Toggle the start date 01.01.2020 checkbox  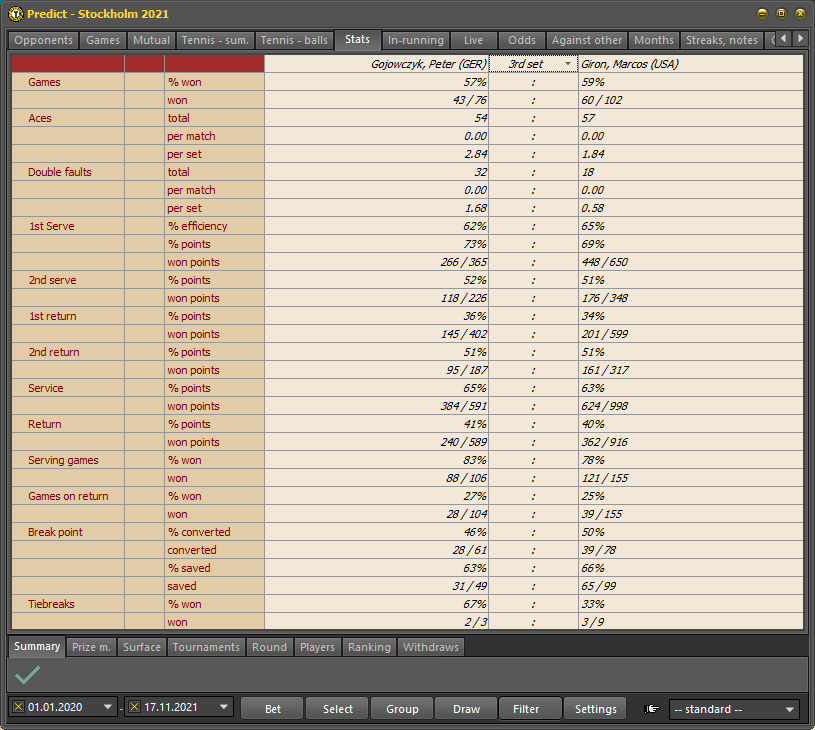tap(18, 708)
